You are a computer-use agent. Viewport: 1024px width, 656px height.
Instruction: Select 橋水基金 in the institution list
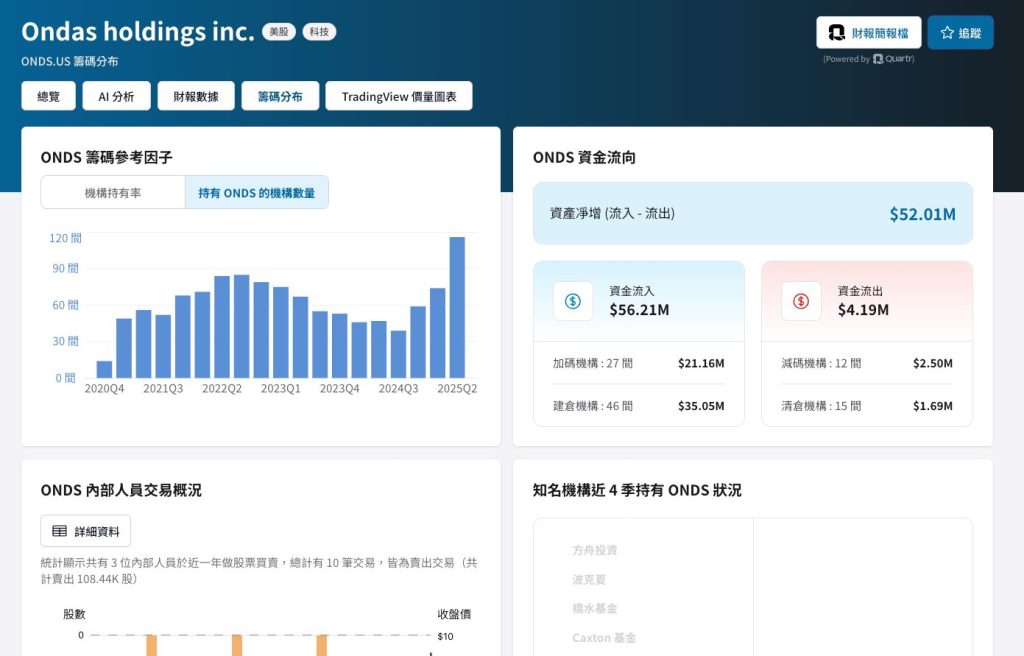pyautogui.click(x=595, y=608)
